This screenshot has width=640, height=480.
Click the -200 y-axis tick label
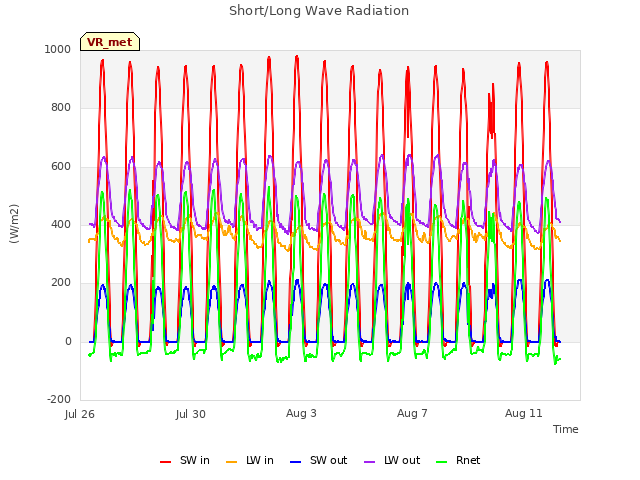click(59, 399)
